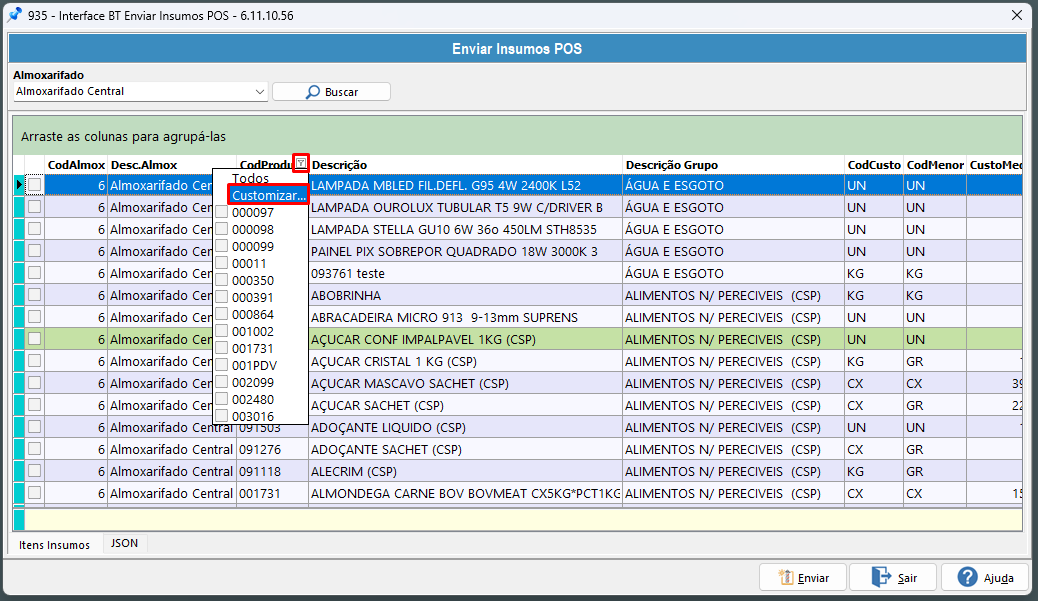Check filter value 003016
Viewport: 1038px width, 601px height.
[x=222, y=416]
